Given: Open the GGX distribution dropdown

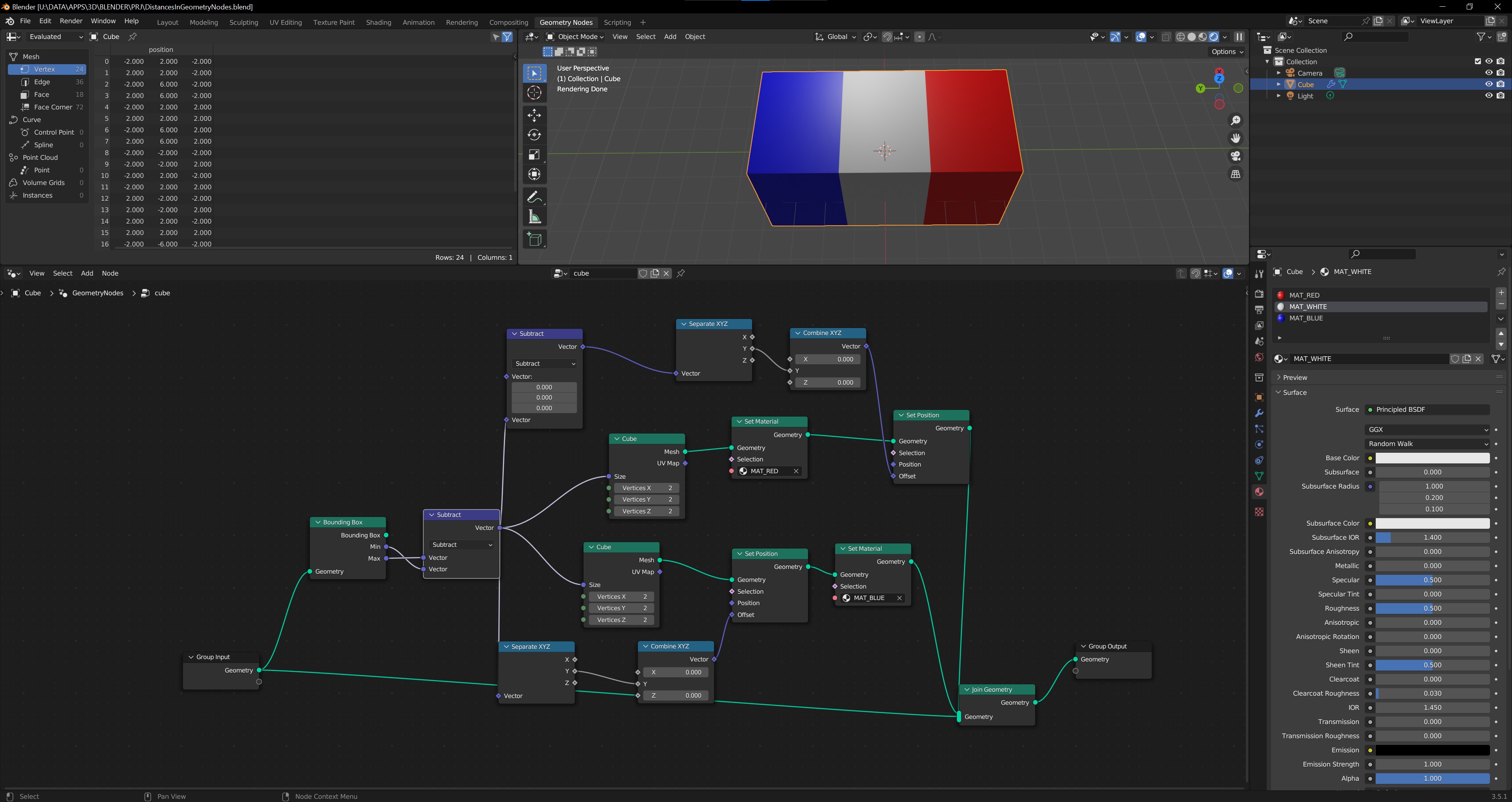Looking at the screenshot, I should click(x=1427, y=430).
